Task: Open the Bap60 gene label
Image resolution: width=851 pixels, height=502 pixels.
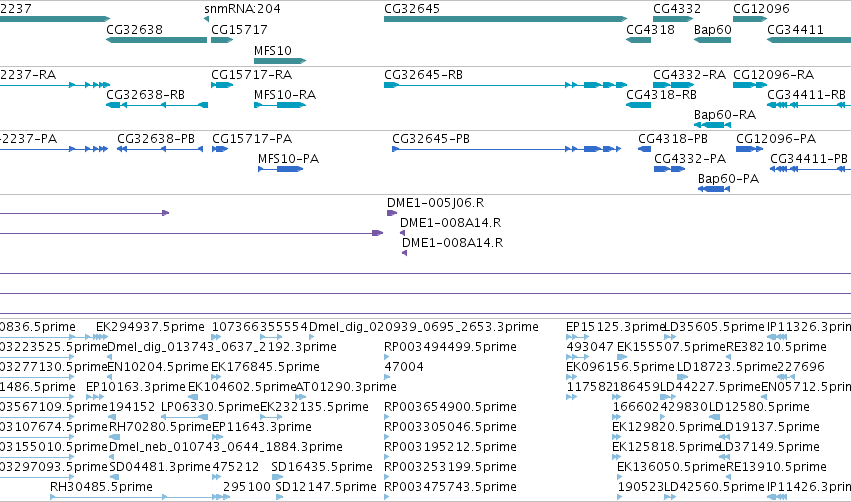Action: pyautogui.click(x=713, y=29)
